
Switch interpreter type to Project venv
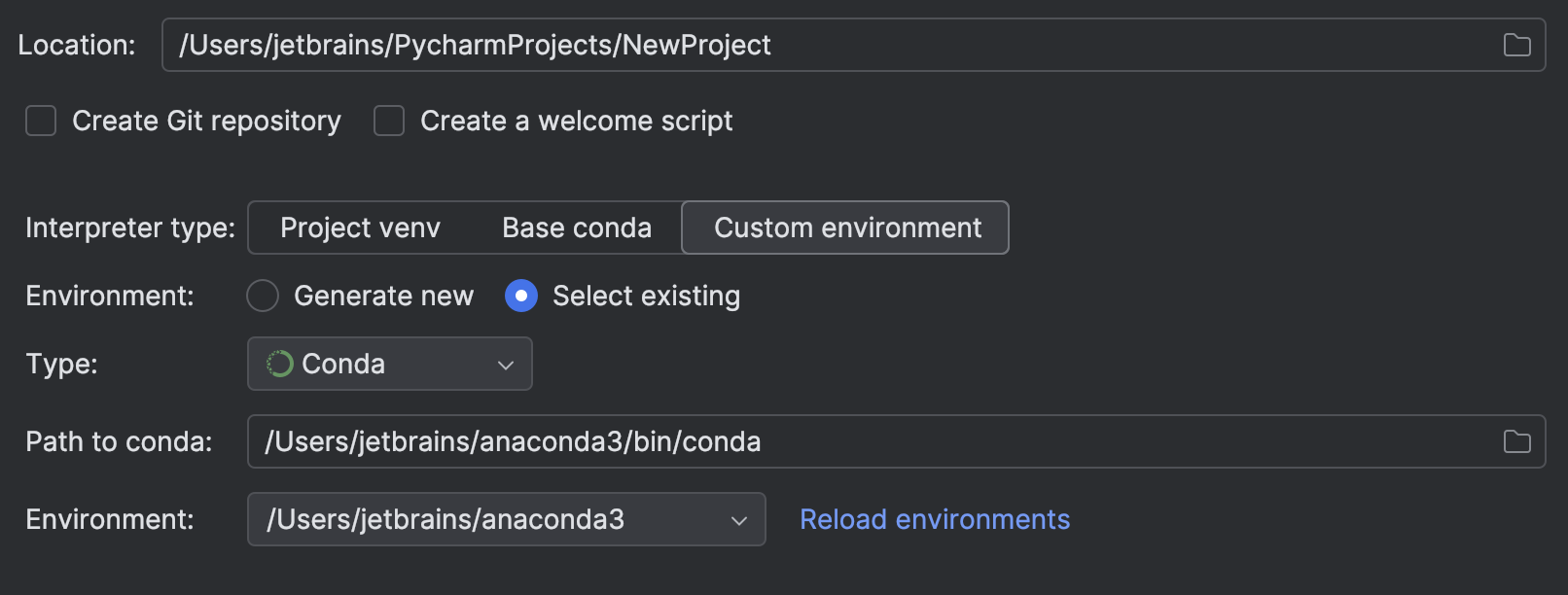[x=359, y=227]
